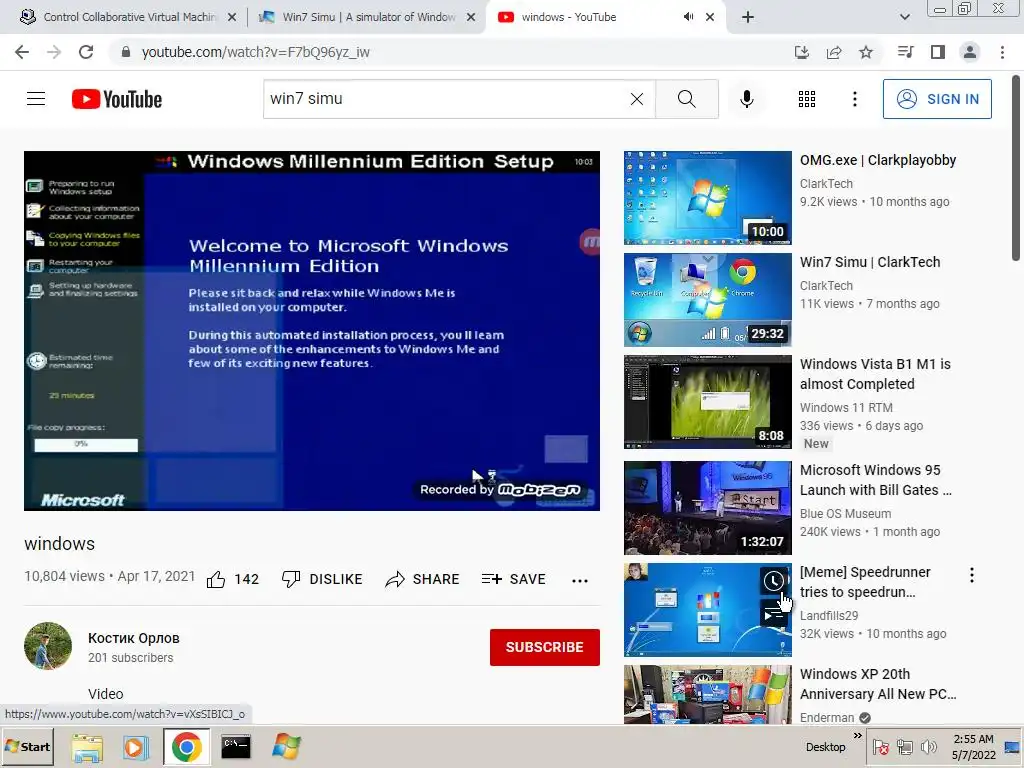Open YouTube settings three-dot menu
The height and width of the screenshot is (768, 1024).
click(x=854, y=99)
